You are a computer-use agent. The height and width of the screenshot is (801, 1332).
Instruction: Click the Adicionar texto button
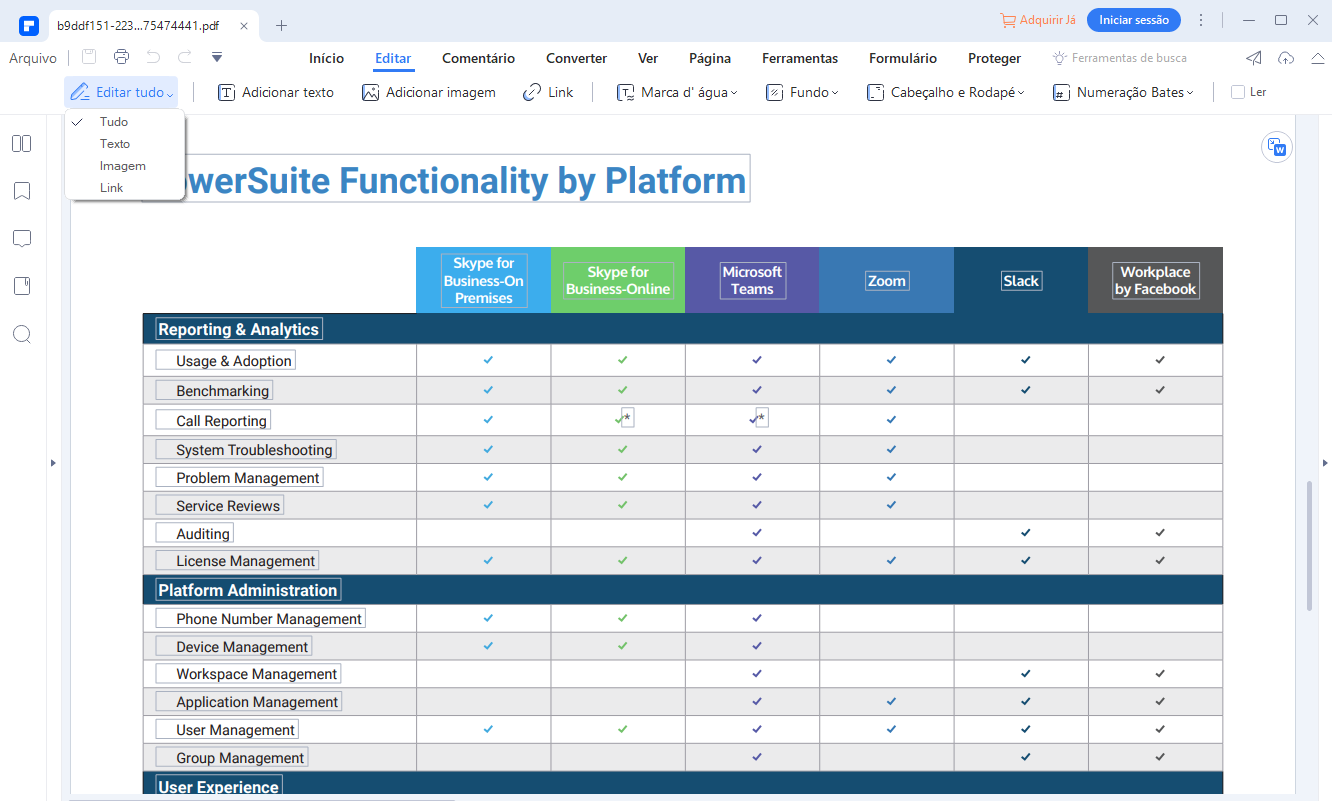[276, 92]
